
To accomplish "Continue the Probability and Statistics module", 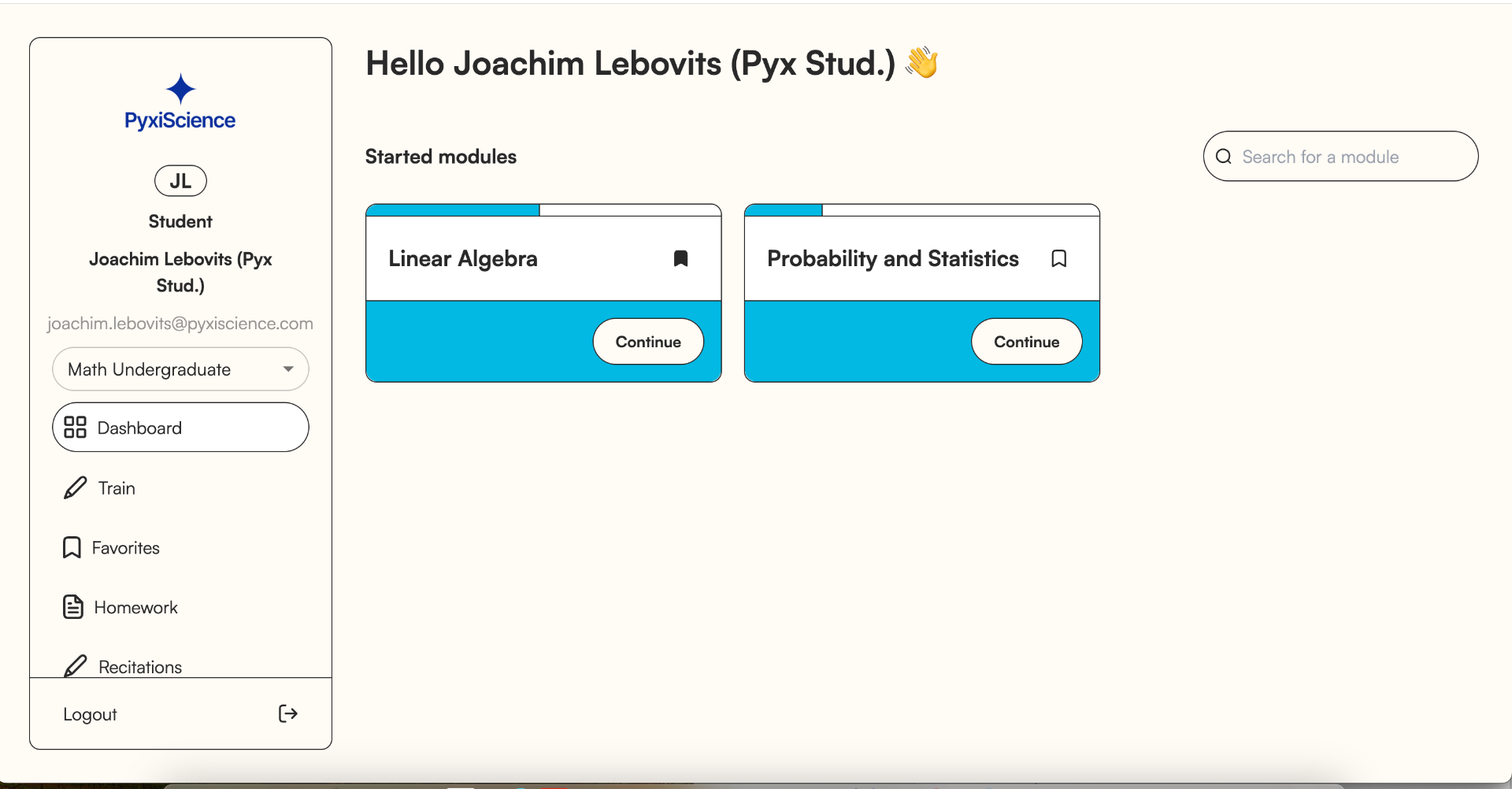I will click(x=1026, y=341).
